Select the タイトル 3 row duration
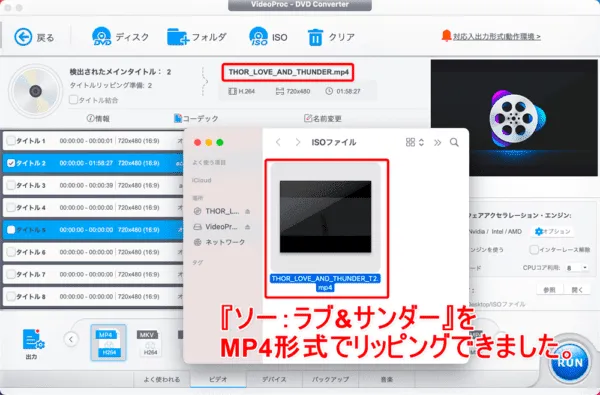Image resolution: width=600 pixels, height=395 pixels. pyautogui.click(x=86, y=185)
